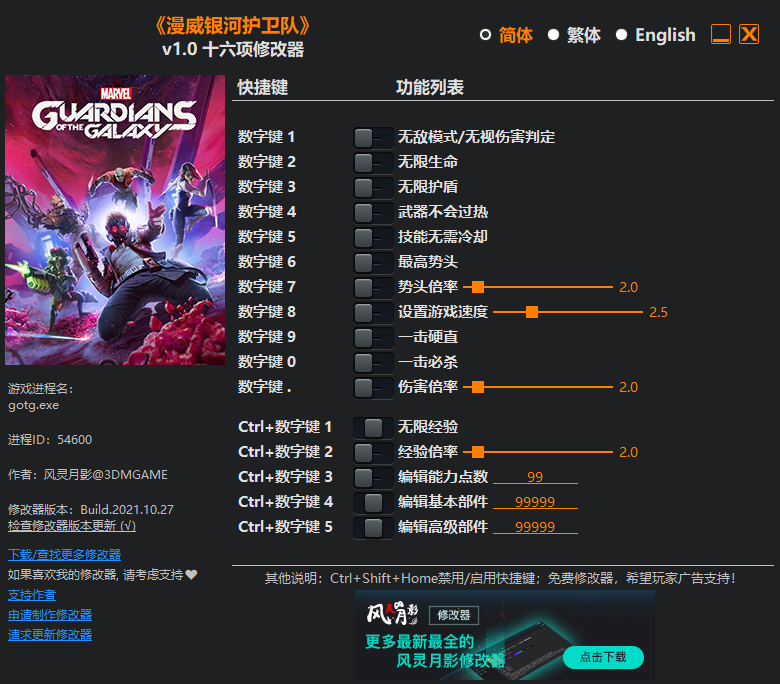
Task: Toggle the 势头倍率 switch
Action: (x=373, y=288)
